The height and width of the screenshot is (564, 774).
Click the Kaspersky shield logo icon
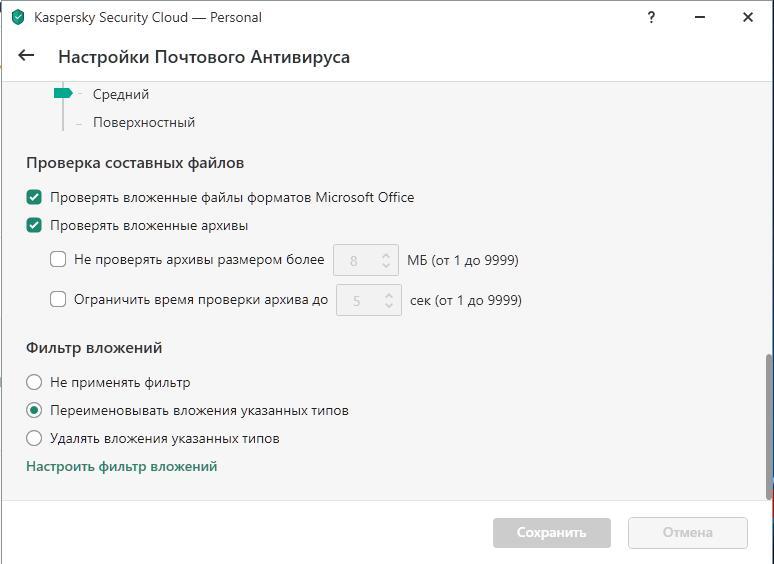[18, 17]
